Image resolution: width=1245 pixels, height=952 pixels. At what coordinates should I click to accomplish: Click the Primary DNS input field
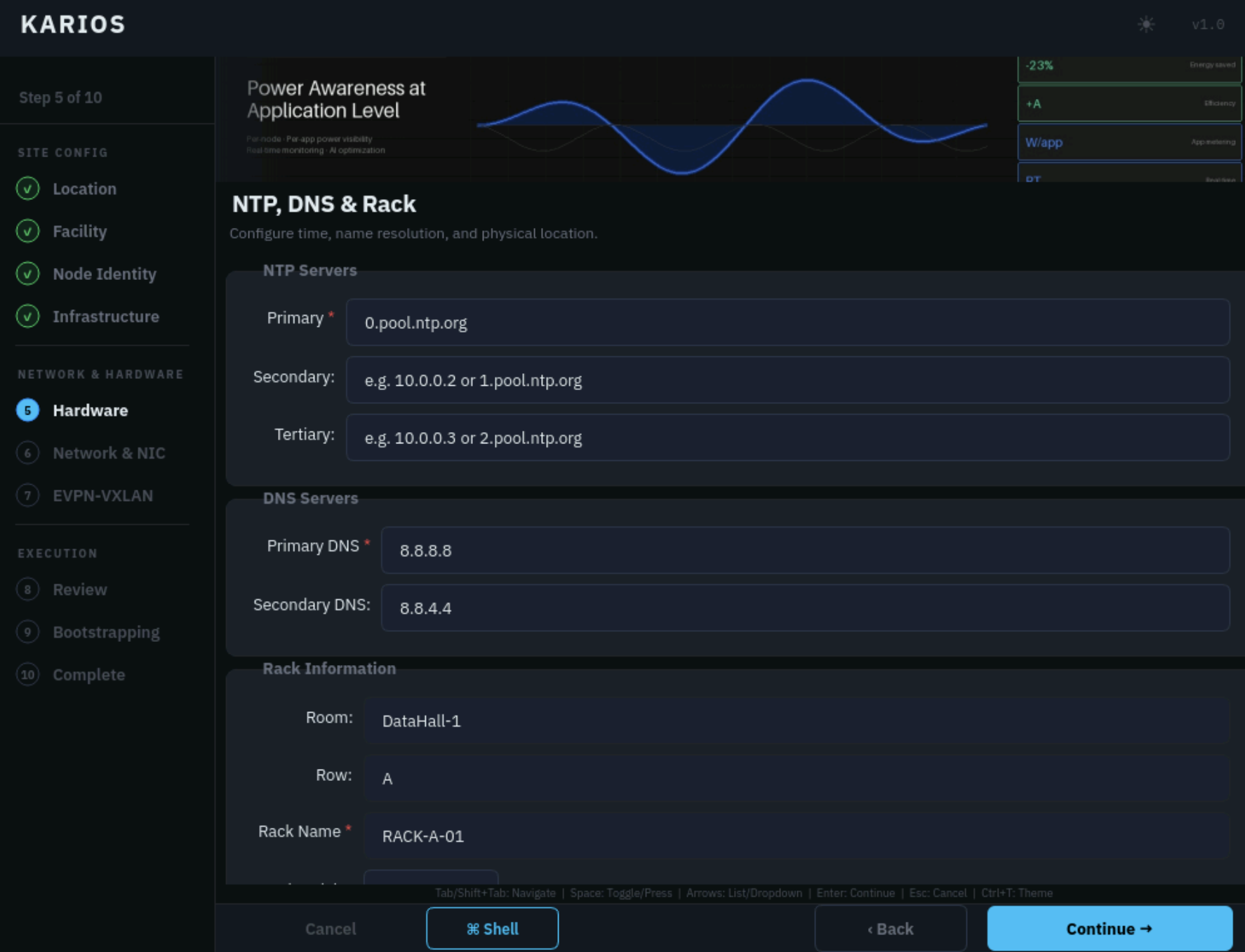[x=805, y=551]
